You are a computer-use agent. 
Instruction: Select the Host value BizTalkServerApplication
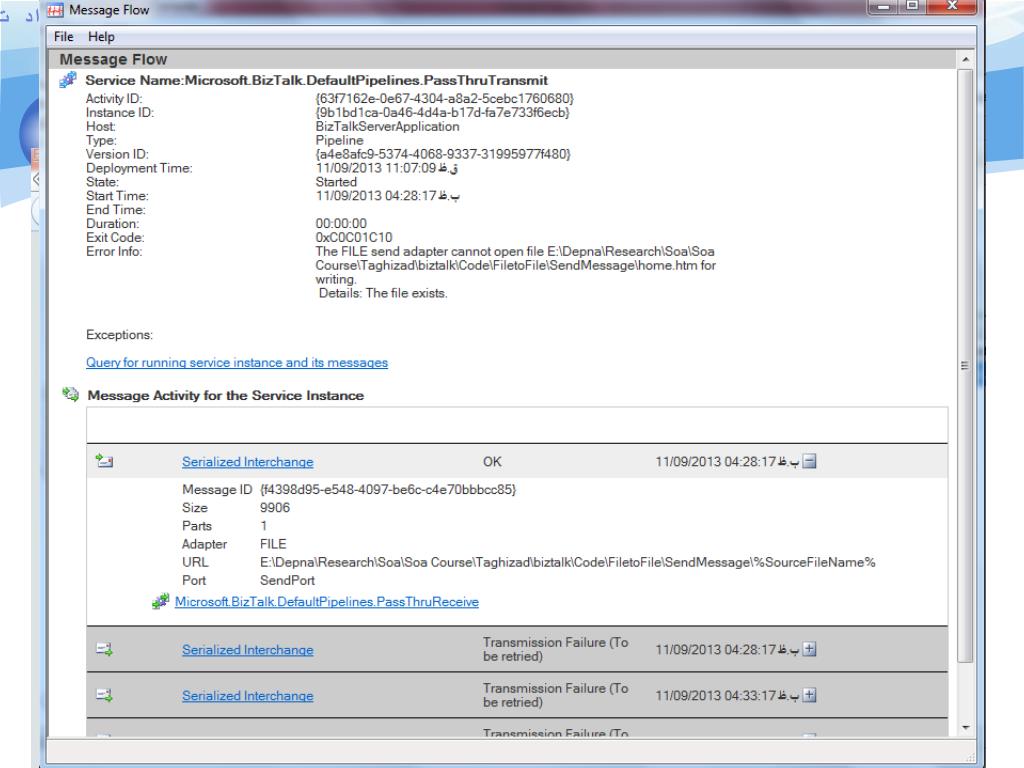[387, 126]
